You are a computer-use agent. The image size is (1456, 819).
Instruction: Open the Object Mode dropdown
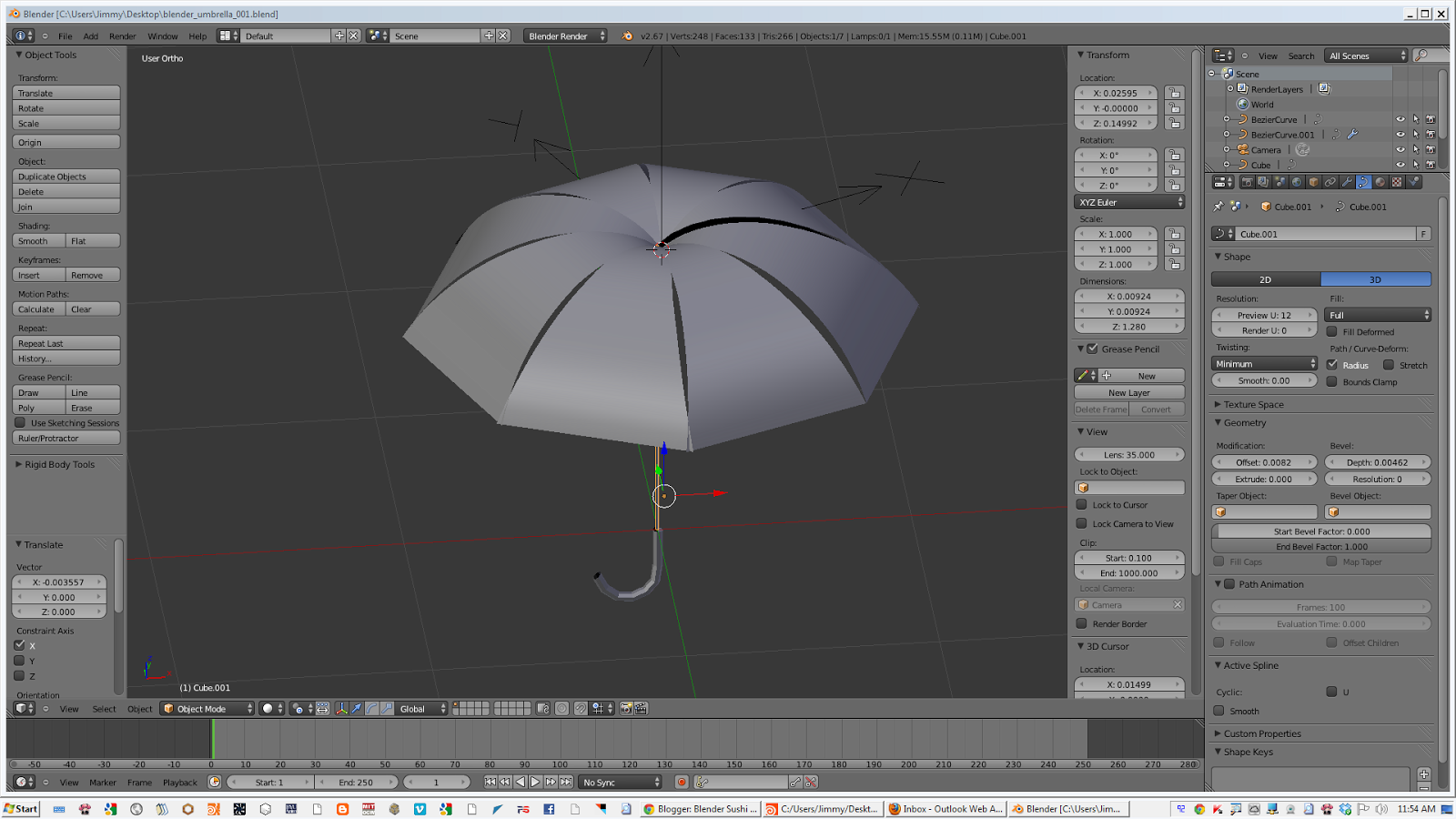[x=206, y=708]
